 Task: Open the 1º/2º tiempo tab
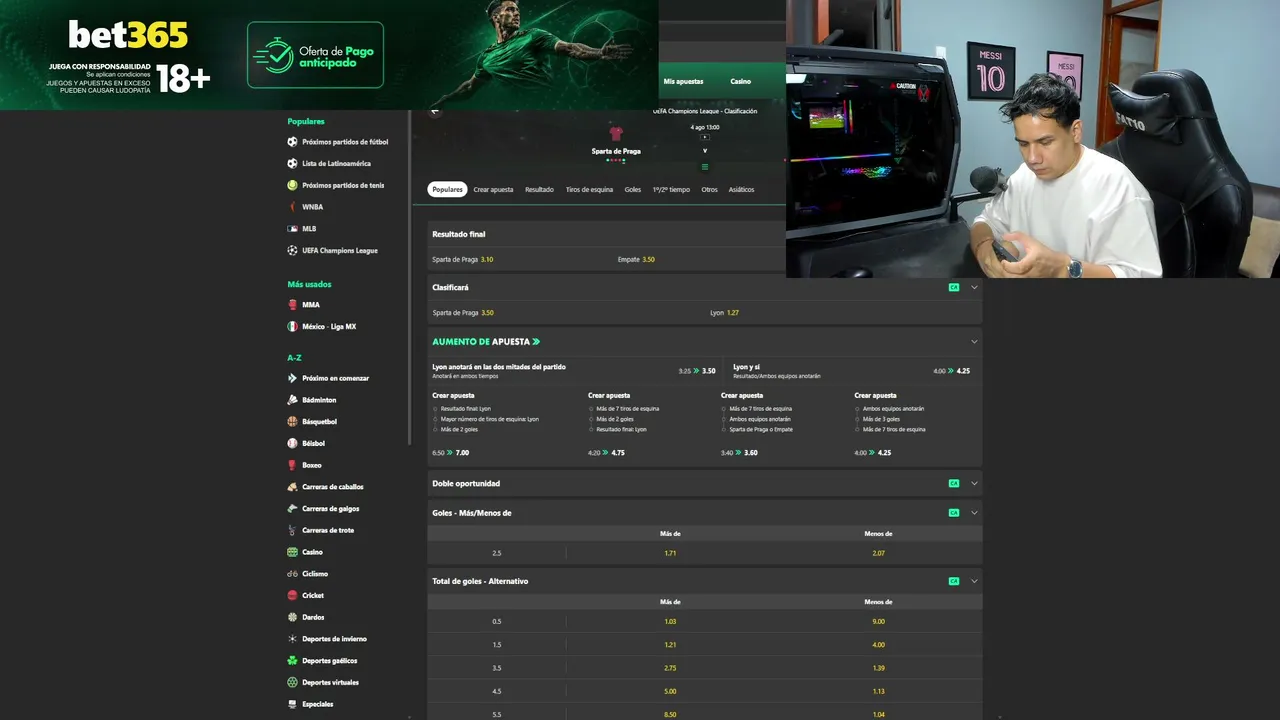(x=671, y=189)
